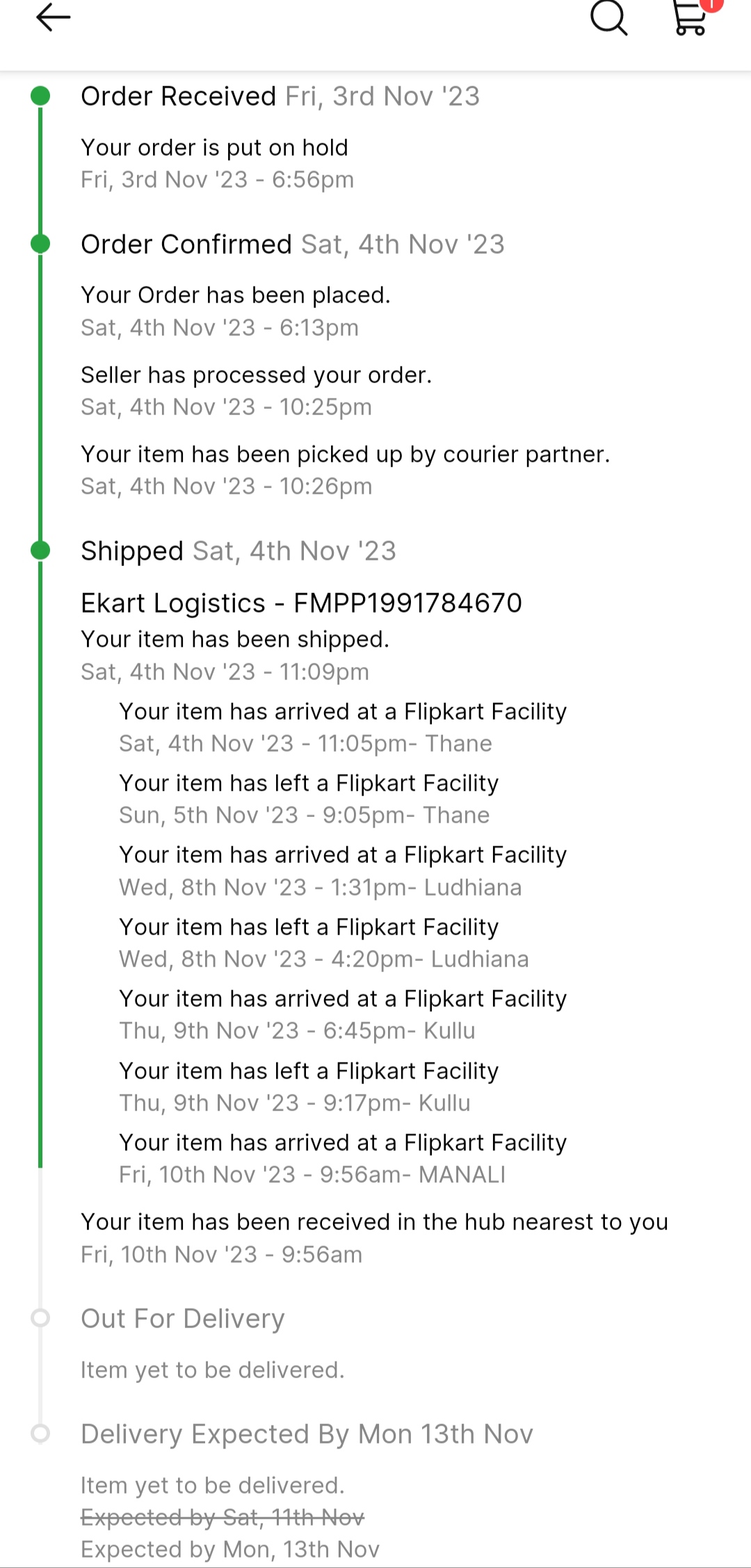Tap 'Seller has processed your order' entry
The height and width of the screenshot is (1568, 751).
[x=256, y=375]
